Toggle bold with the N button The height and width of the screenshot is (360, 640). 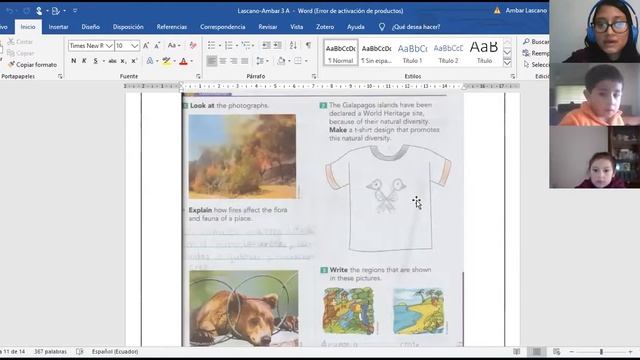pos(73,61)
